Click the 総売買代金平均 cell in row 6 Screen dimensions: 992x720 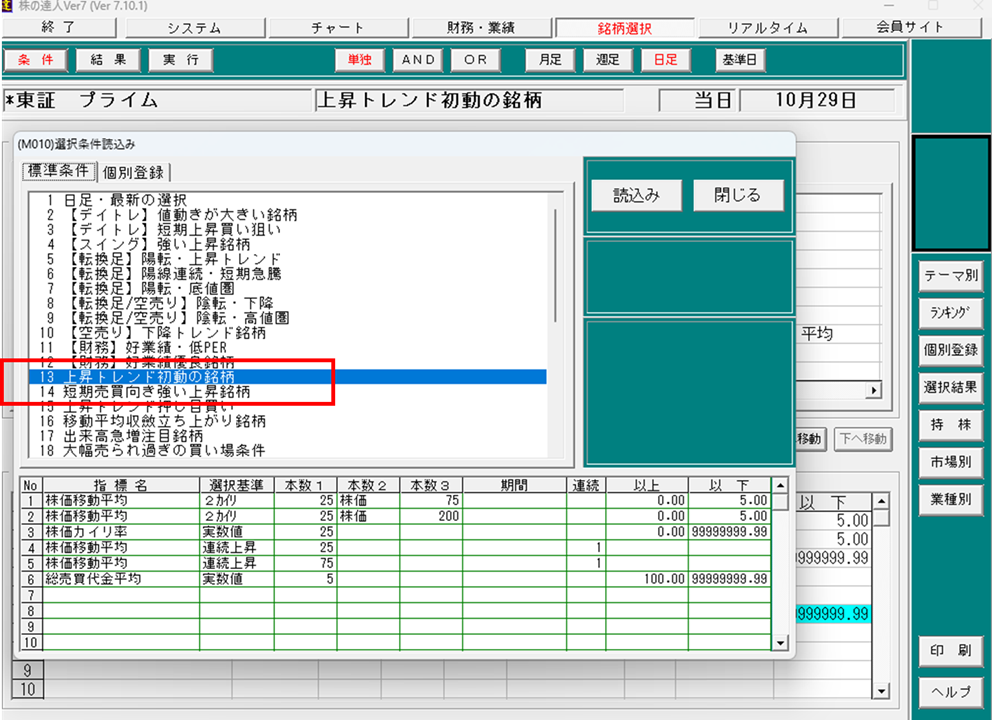(94, 579)
